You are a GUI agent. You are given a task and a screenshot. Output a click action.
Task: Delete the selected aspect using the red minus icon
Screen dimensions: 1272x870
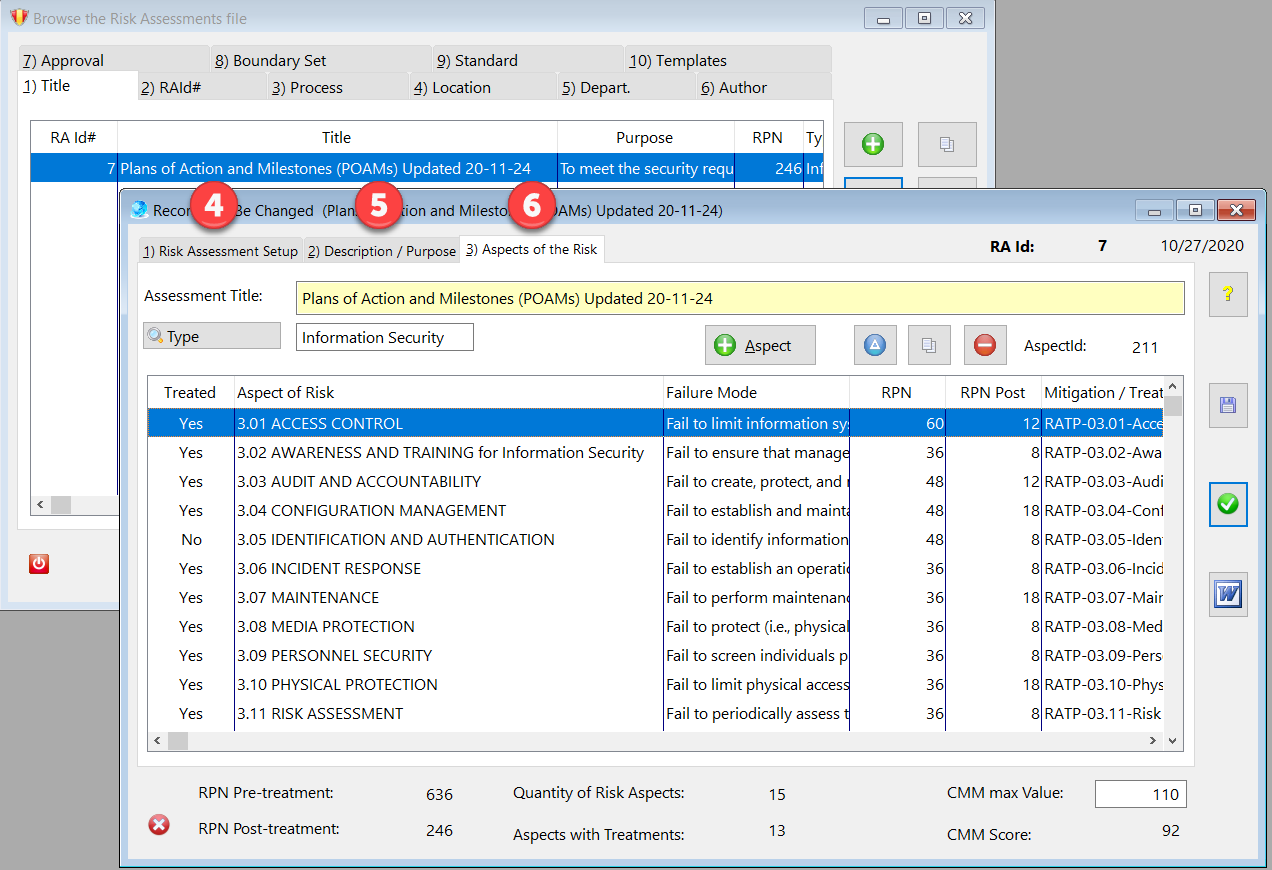click(x=985, y=344)
